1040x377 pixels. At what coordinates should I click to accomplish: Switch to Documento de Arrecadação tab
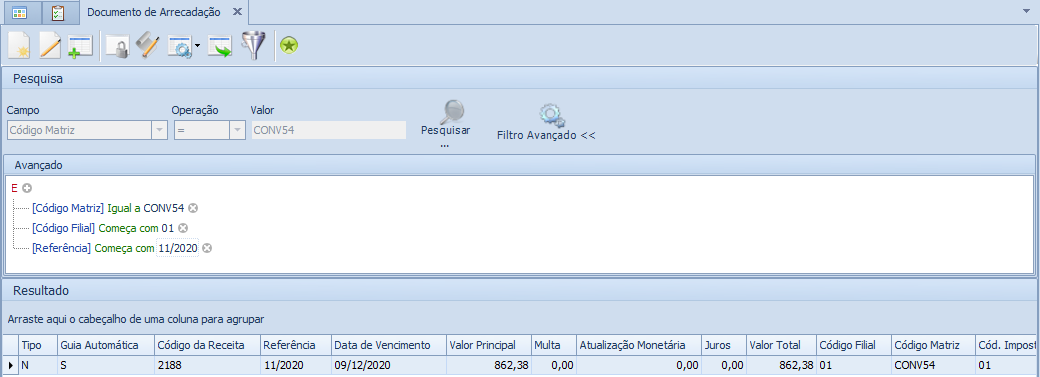click(154, 13)
